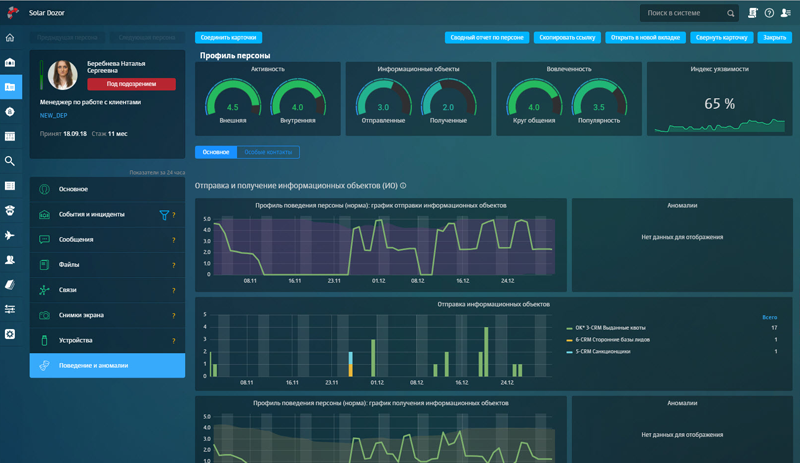Open the gear icon at sidebar bottom

point(10,334)
